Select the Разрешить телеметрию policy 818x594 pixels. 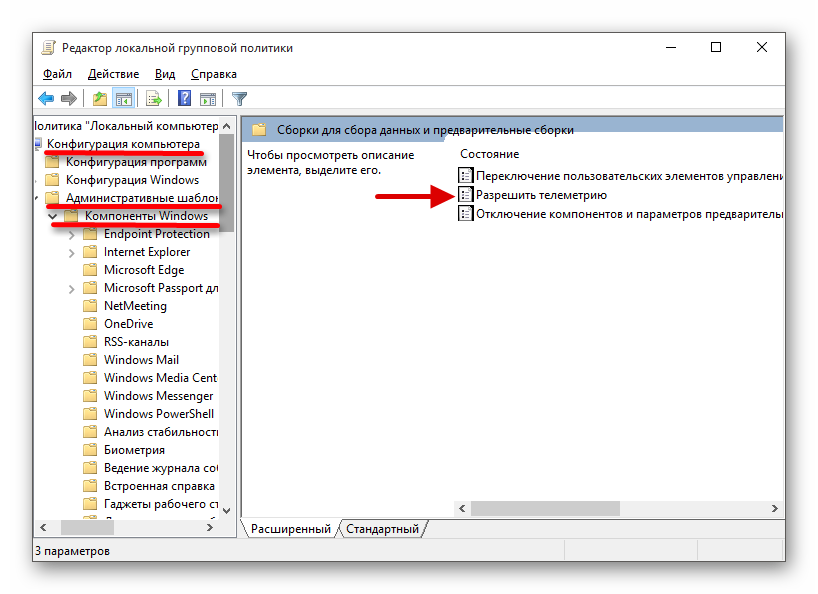[540, 195]
